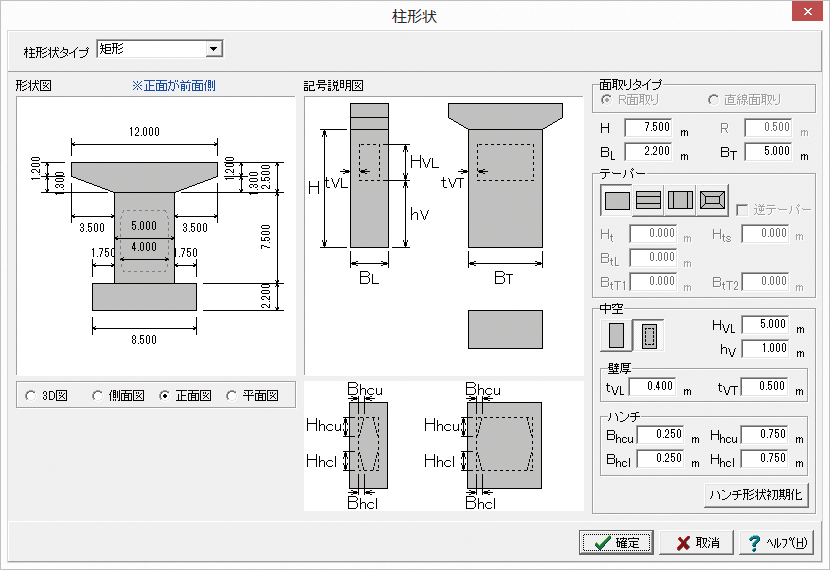Image resolution: width=830 pixels, height=570 pixels.
Task: Reset haunch shape with ハンチ形状初期化
Action: click(755, 495)
